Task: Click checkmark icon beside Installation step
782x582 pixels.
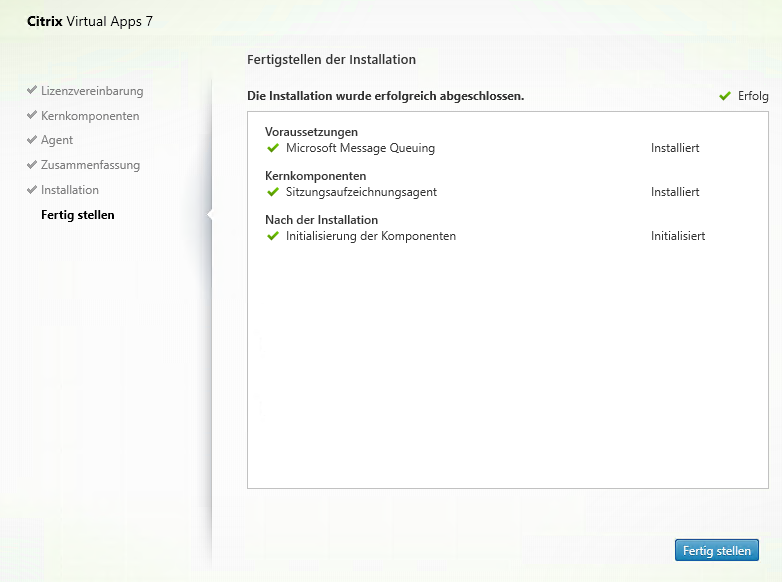Action: (x=32, y=190)
